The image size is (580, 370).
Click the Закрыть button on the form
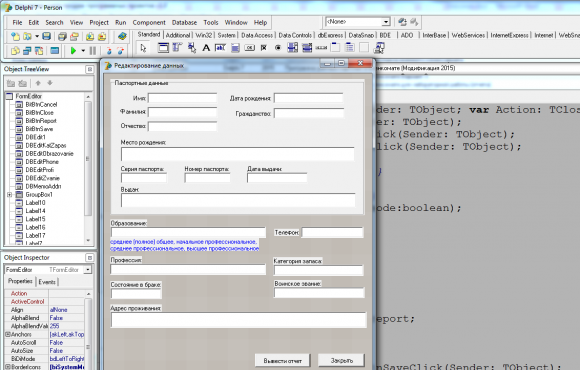pyautogui.click(x=341, y=360)
